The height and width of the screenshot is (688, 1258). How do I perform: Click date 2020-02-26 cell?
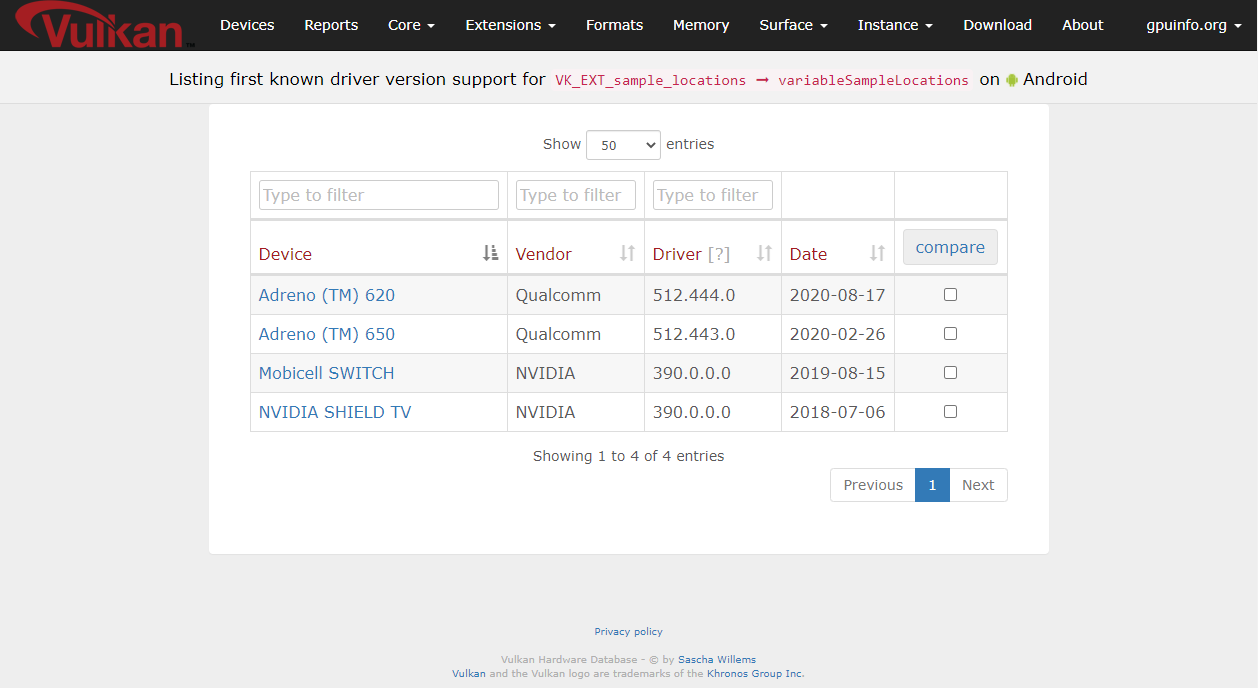click(x=838, y=334)
